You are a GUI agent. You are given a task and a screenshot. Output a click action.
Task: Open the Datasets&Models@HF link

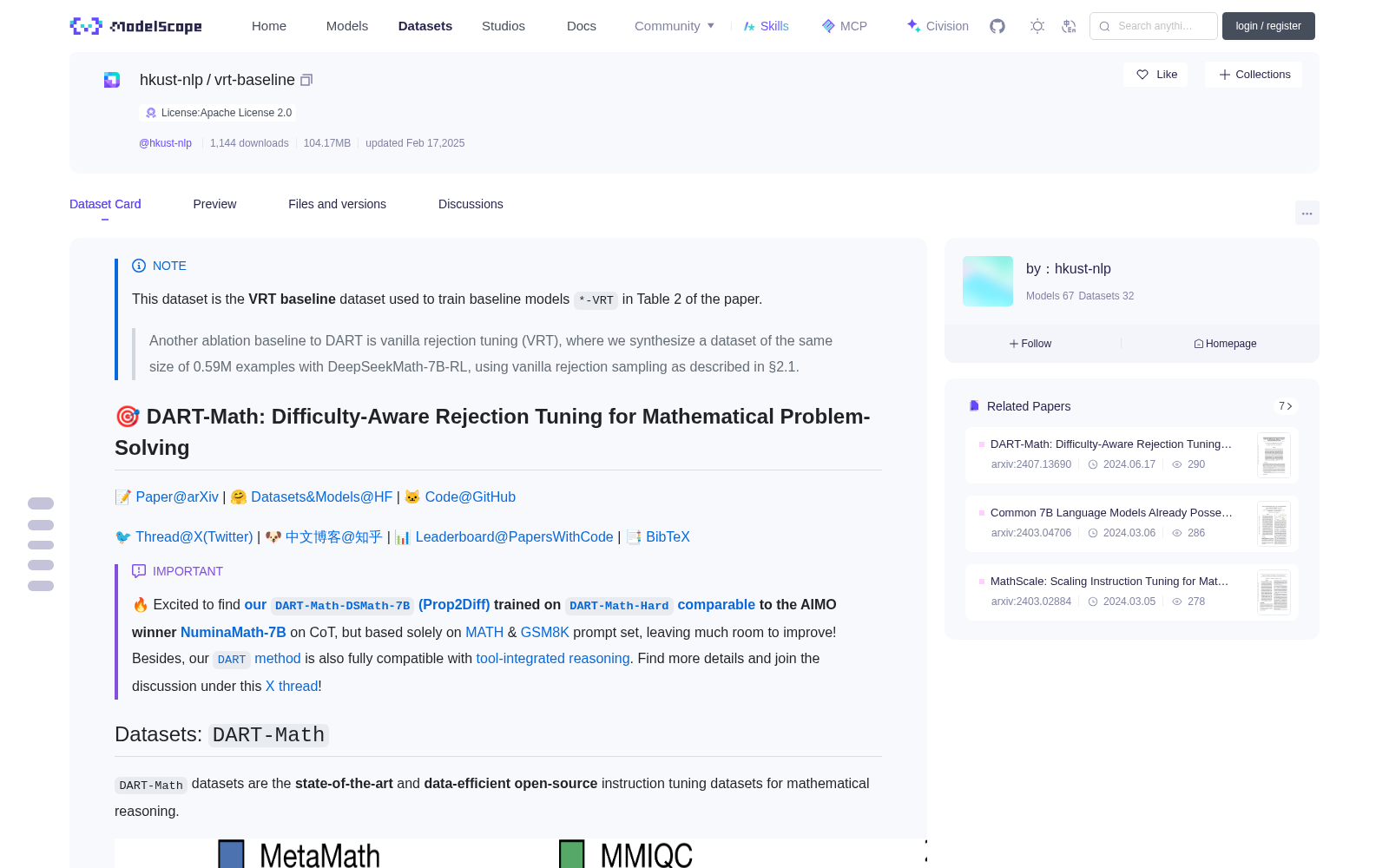(x=322, y=497)
